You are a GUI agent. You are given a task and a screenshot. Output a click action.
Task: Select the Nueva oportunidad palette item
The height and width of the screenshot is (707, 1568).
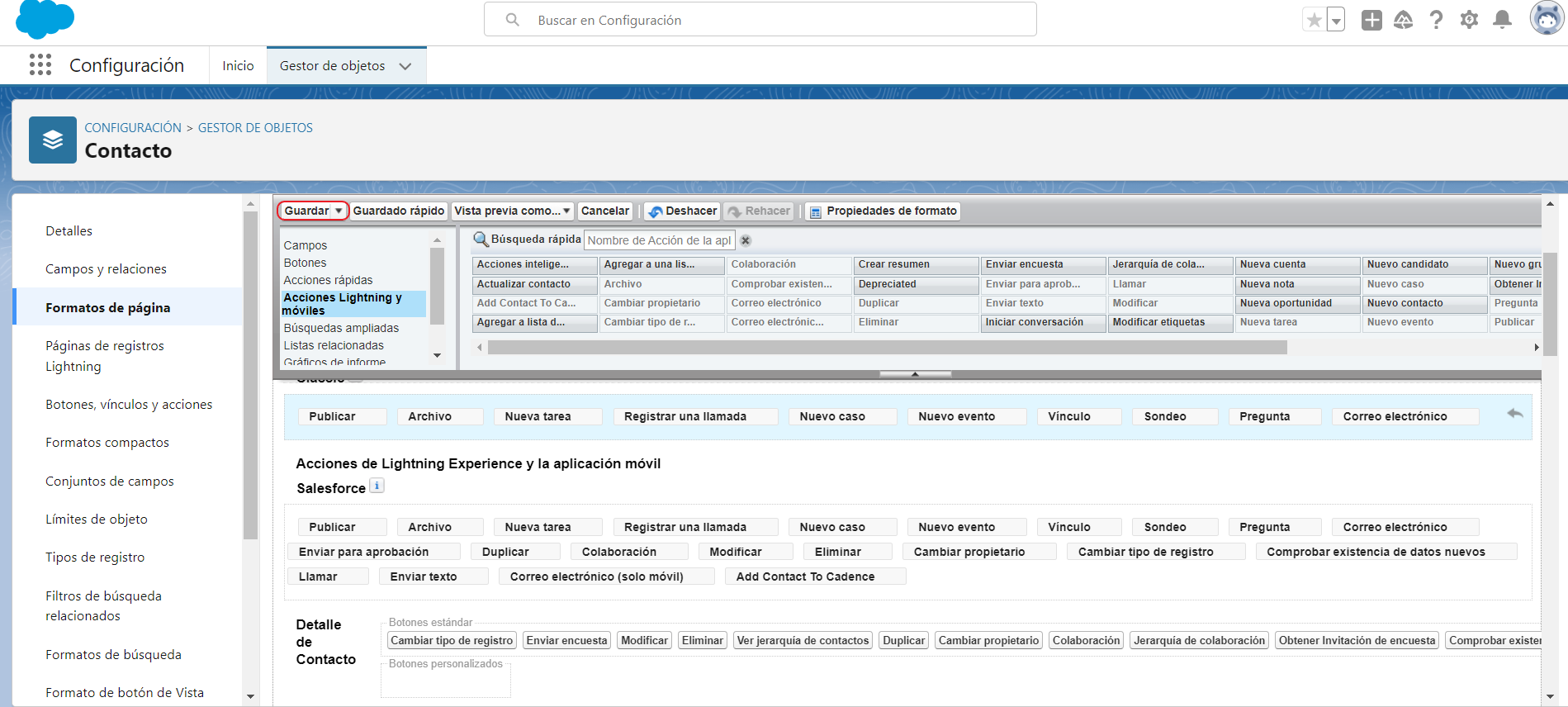click(1298, 303)
